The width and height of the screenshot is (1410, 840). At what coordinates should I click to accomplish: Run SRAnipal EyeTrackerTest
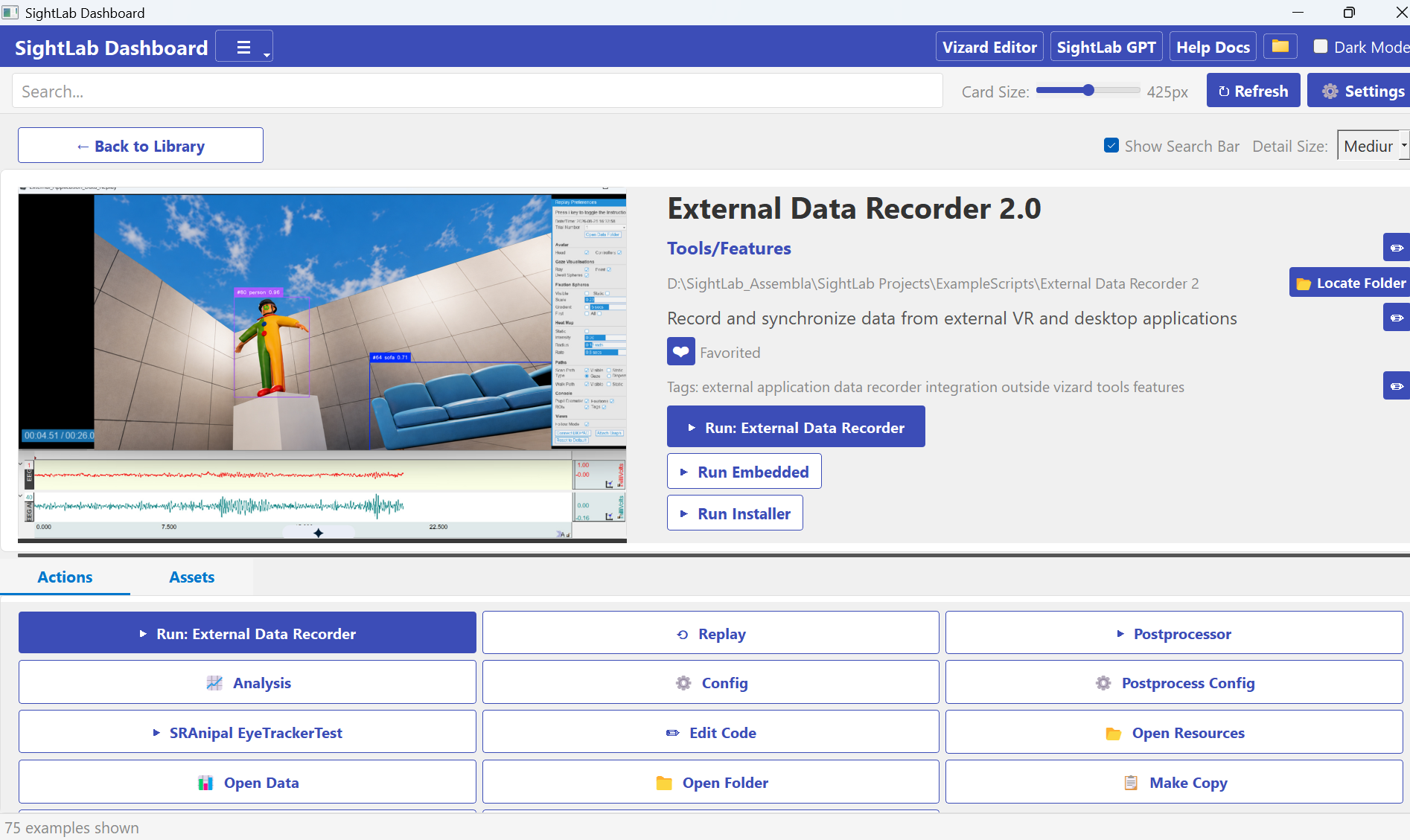(247, 732)
